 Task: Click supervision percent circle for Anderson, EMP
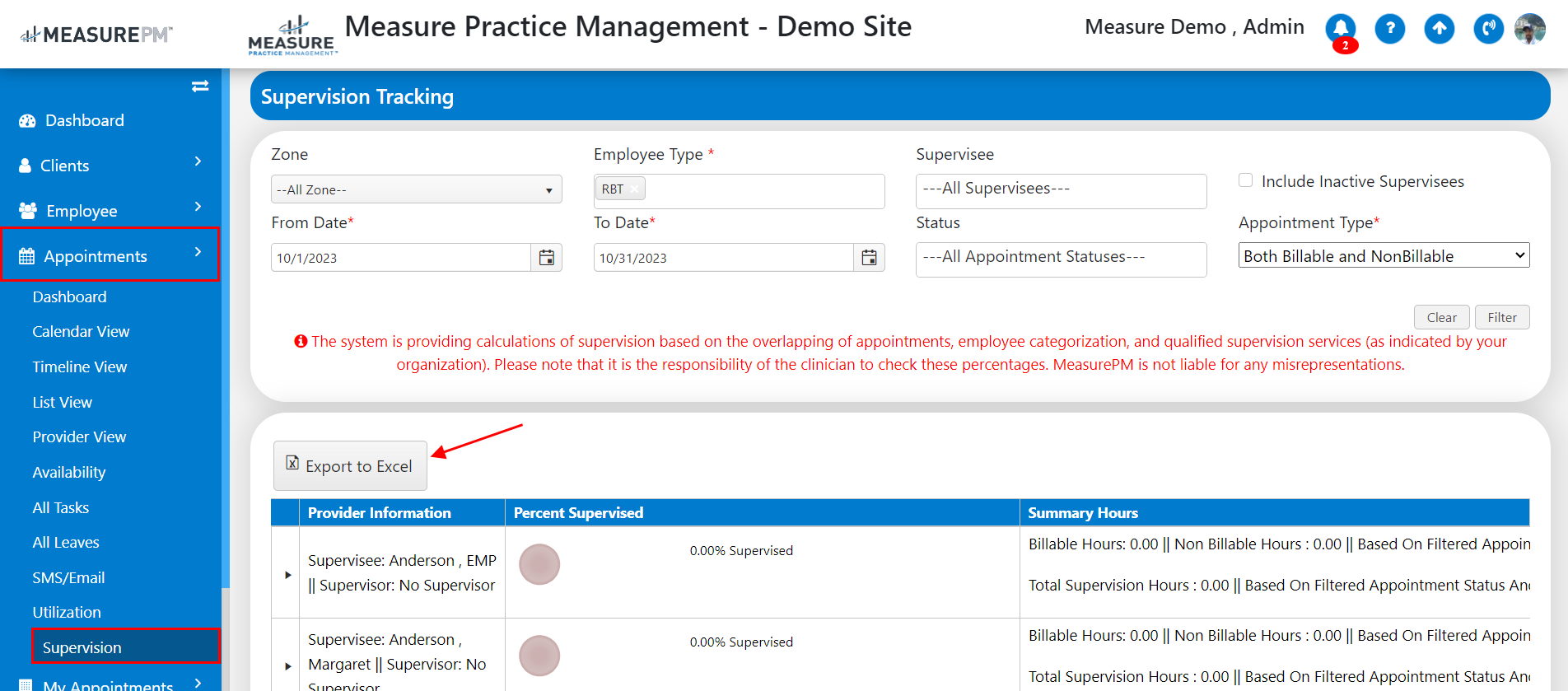coord(539,564)
